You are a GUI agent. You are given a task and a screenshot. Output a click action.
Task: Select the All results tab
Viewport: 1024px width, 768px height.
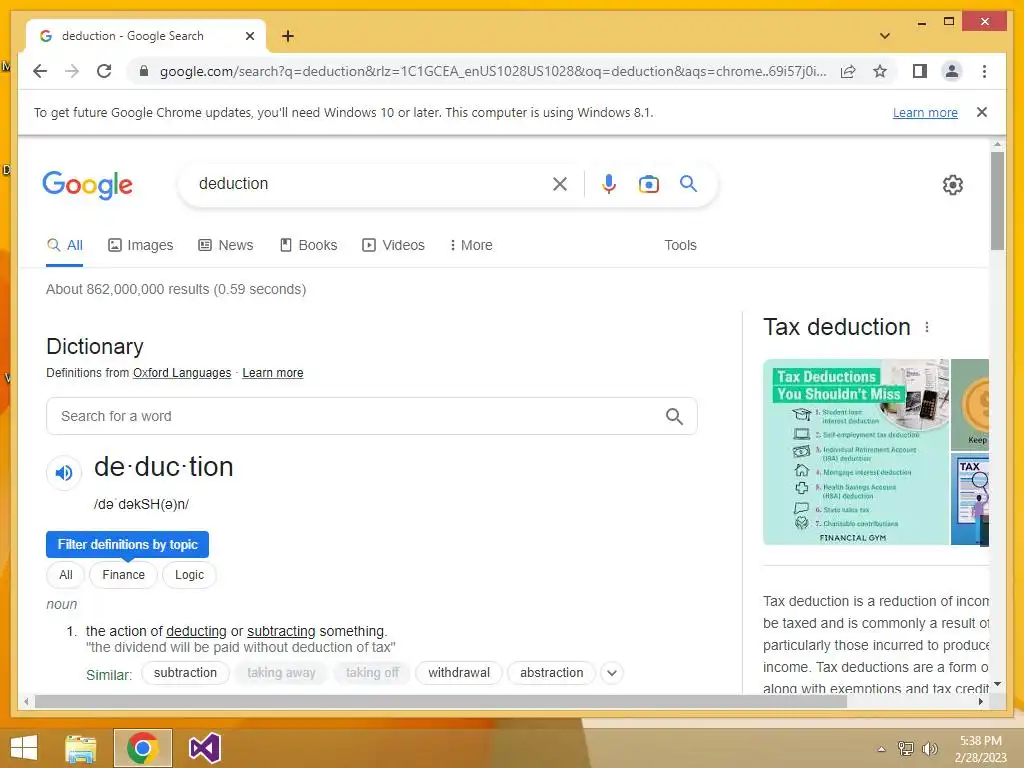(65, 246)
